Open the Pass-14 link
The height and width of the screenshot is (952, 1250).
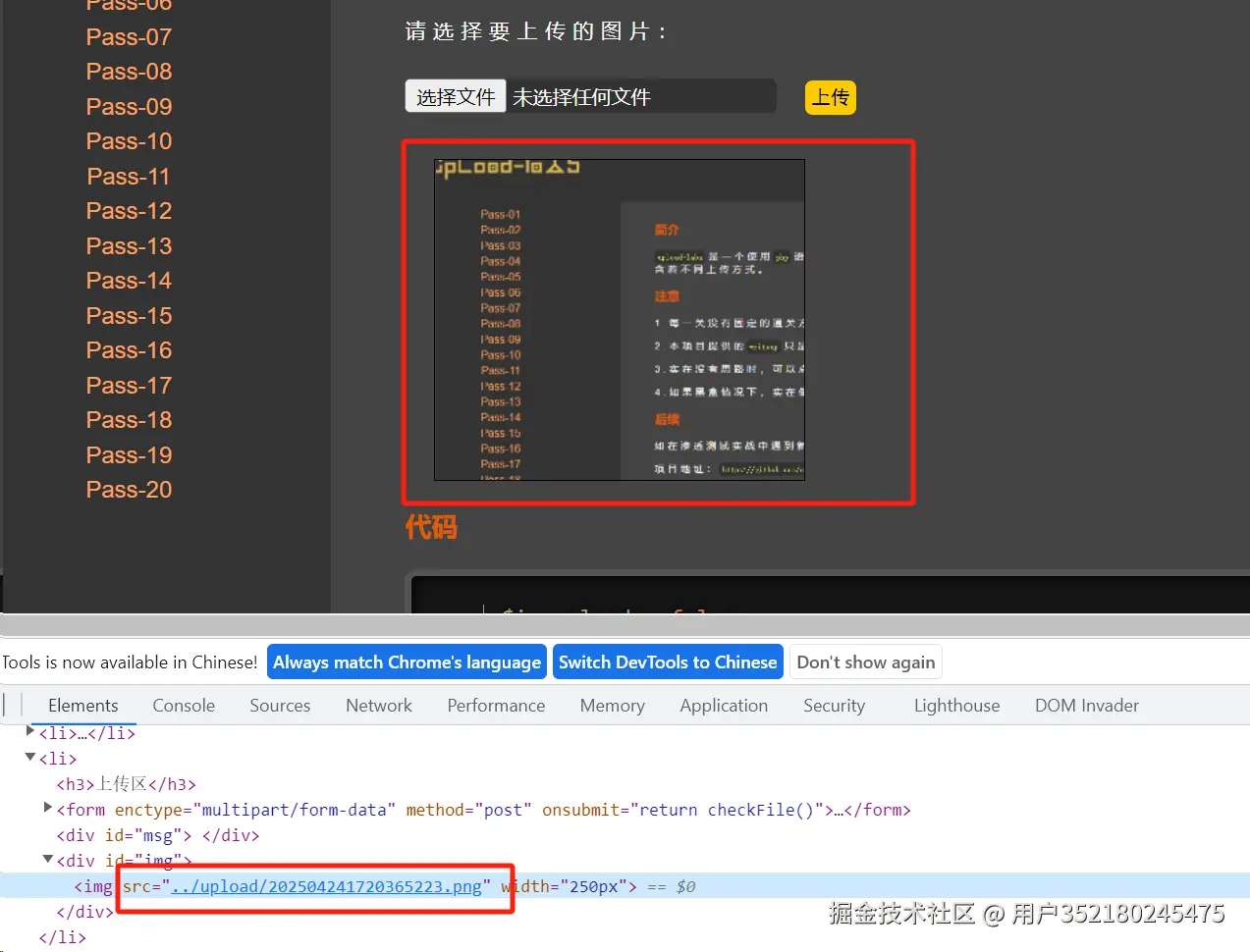point(129,281)
